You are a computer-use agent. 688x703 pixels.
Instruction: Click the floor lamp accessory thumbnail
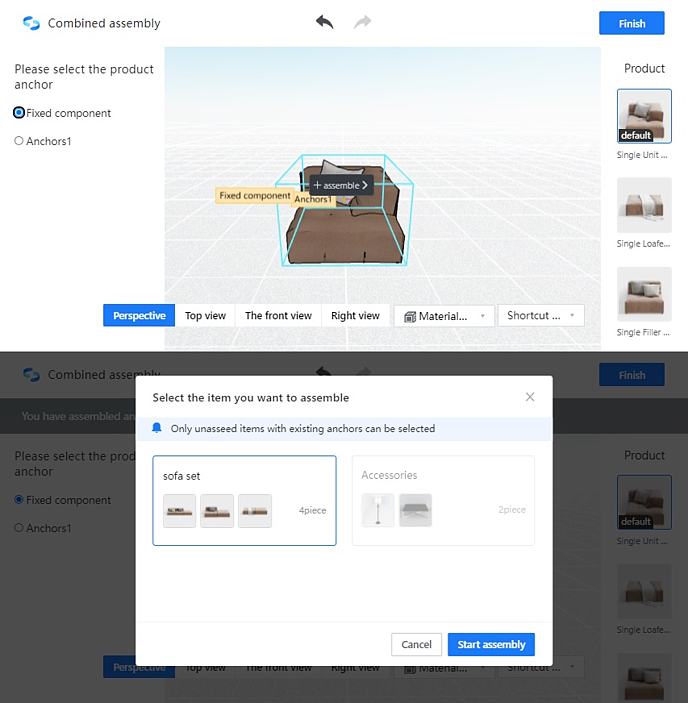pos(378,510)
